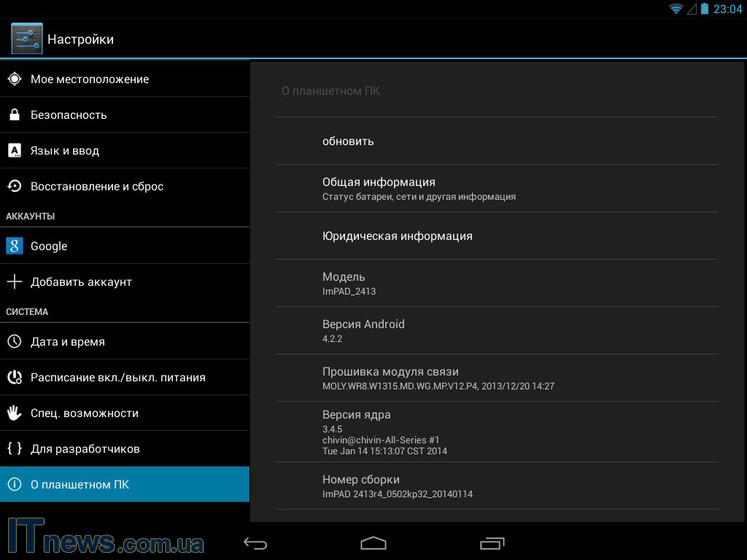
Task: Open Восстановление и сброс settings
Action: [x=96, y=187]
